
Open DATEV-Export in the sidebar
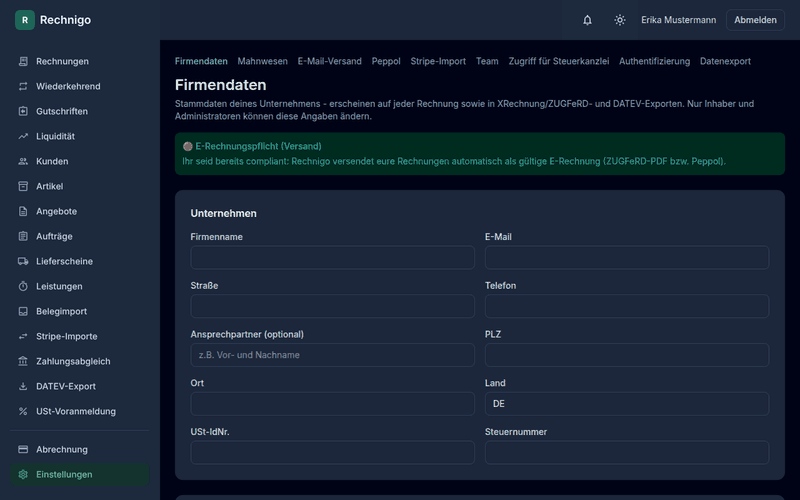(x=80, y=386)
